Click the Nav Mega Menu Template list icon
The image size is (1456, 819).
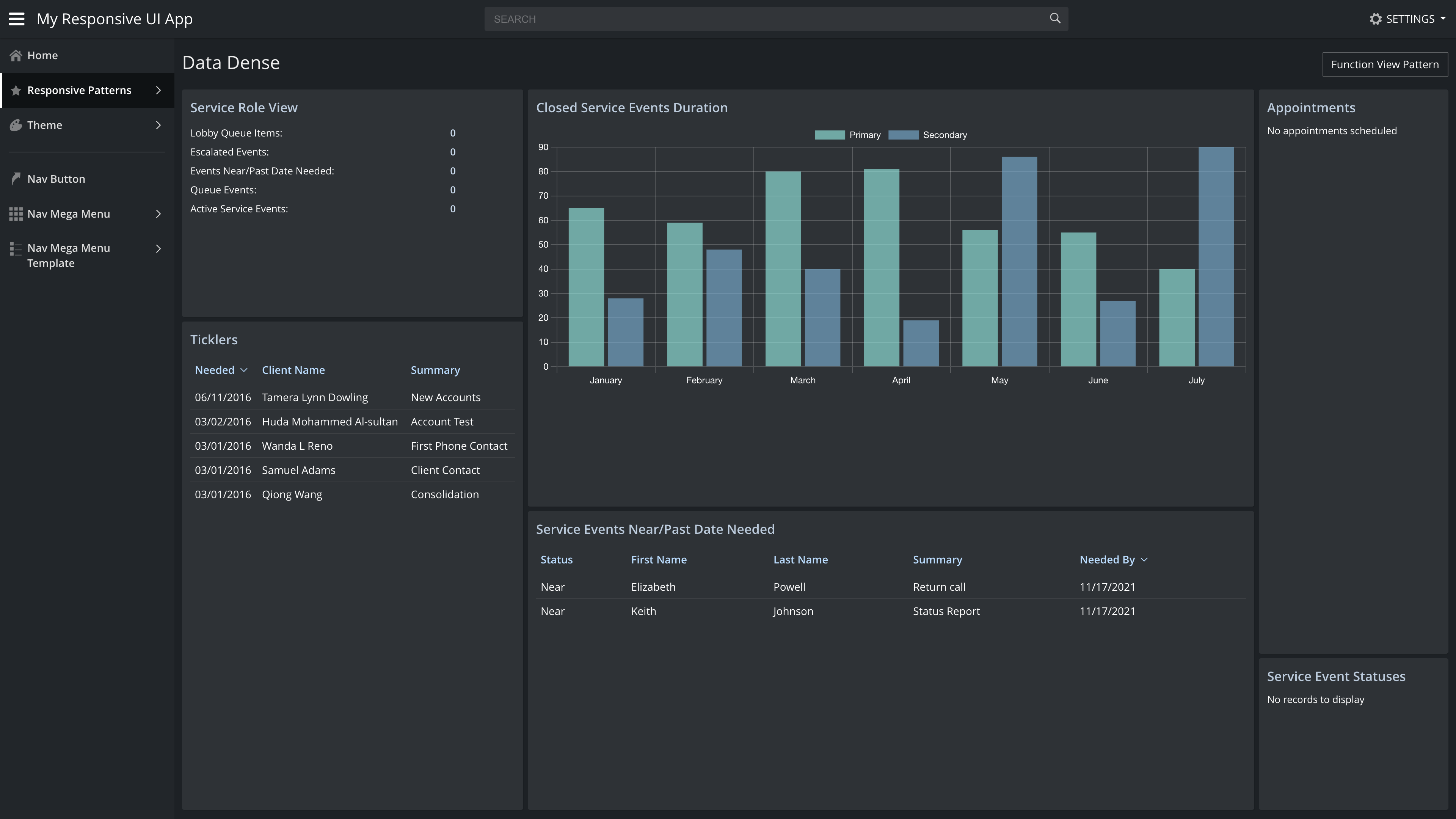[16, 249]
